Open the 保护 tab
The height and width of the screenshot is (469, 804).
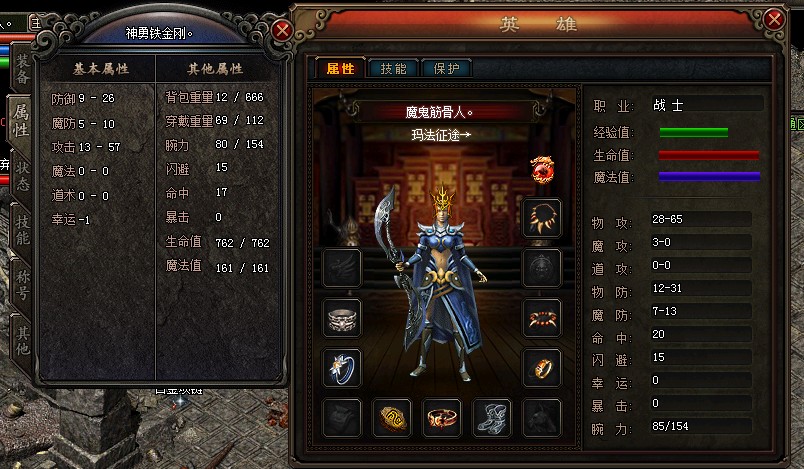coord(446,69)
